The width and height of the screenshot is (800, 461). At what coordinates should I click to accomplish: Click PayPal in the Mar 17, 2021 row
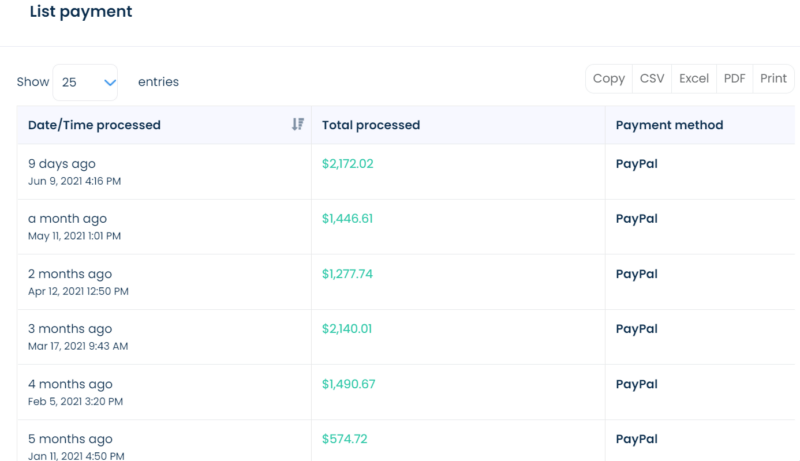pos(636,329)
